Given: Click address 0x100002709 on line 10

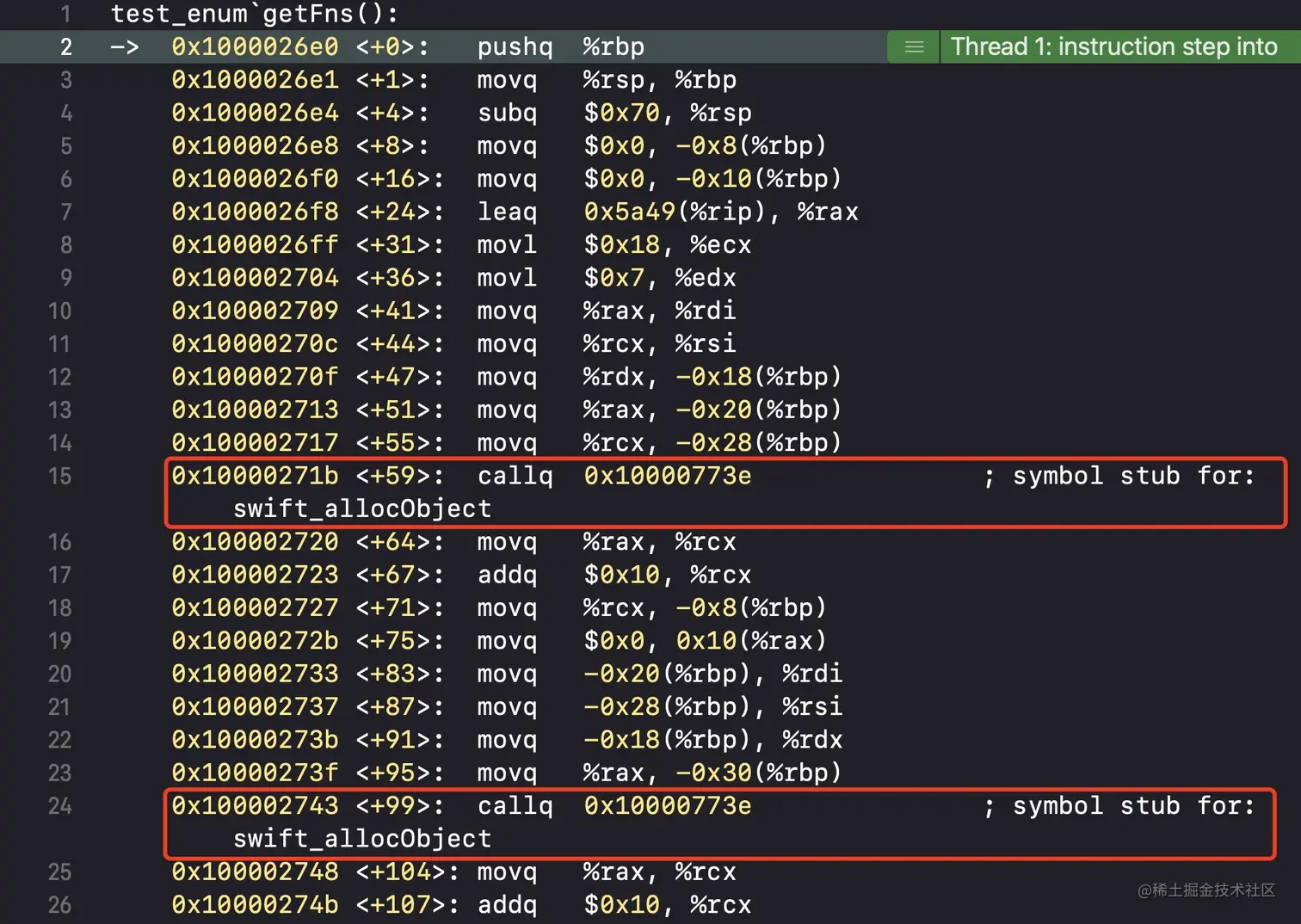Looking at the screenshot, I should click(x=255, y=311).
